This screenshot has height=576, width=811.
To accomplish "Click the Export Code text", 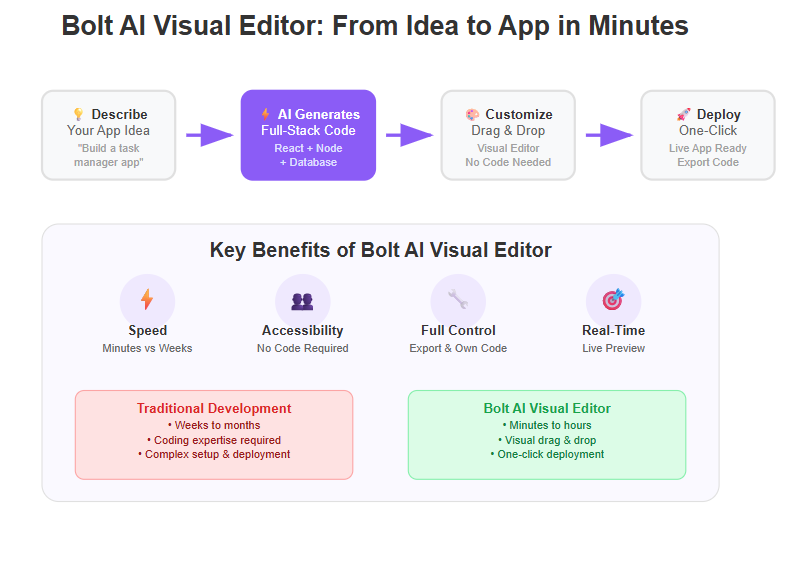I will pyautogui.click(x=708, y=162).
